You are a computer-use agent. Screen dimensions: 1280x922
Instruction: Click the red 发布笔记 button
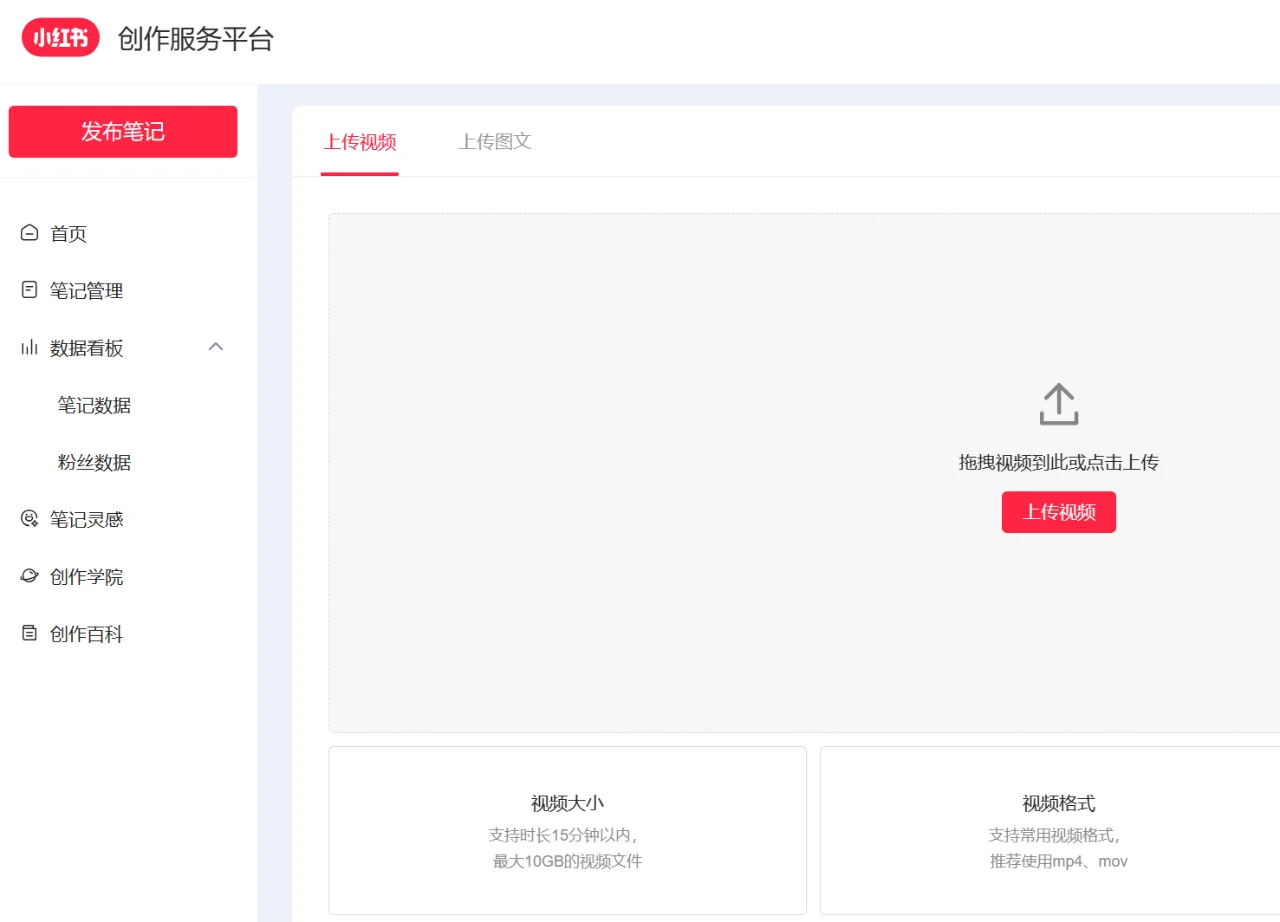(x=123, y=132)
